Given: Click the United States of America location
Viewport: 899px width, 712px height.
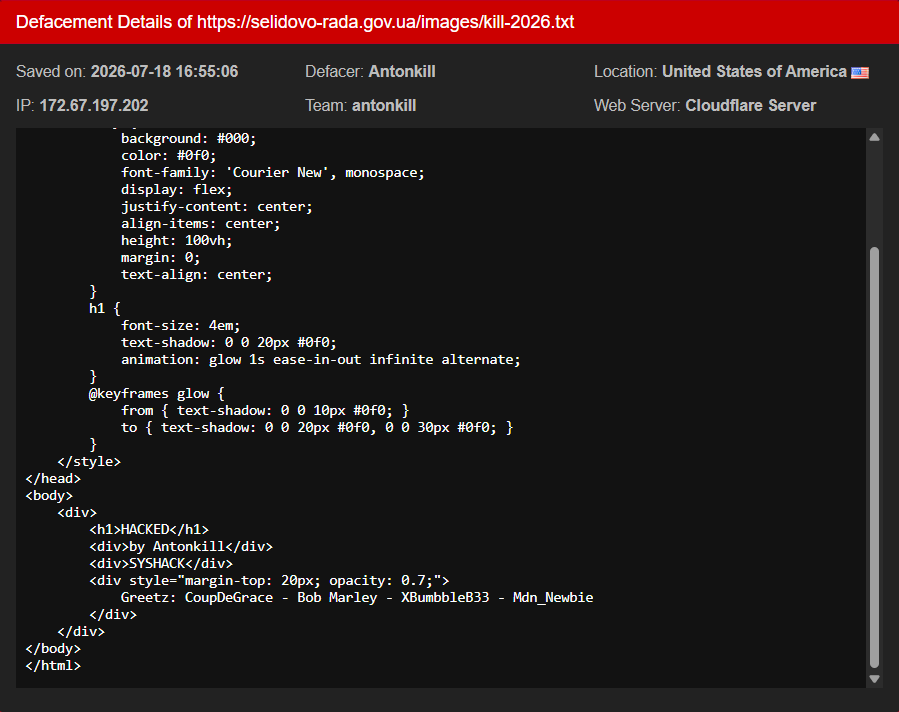Looking at the screenshot, I should coord(755,72).
